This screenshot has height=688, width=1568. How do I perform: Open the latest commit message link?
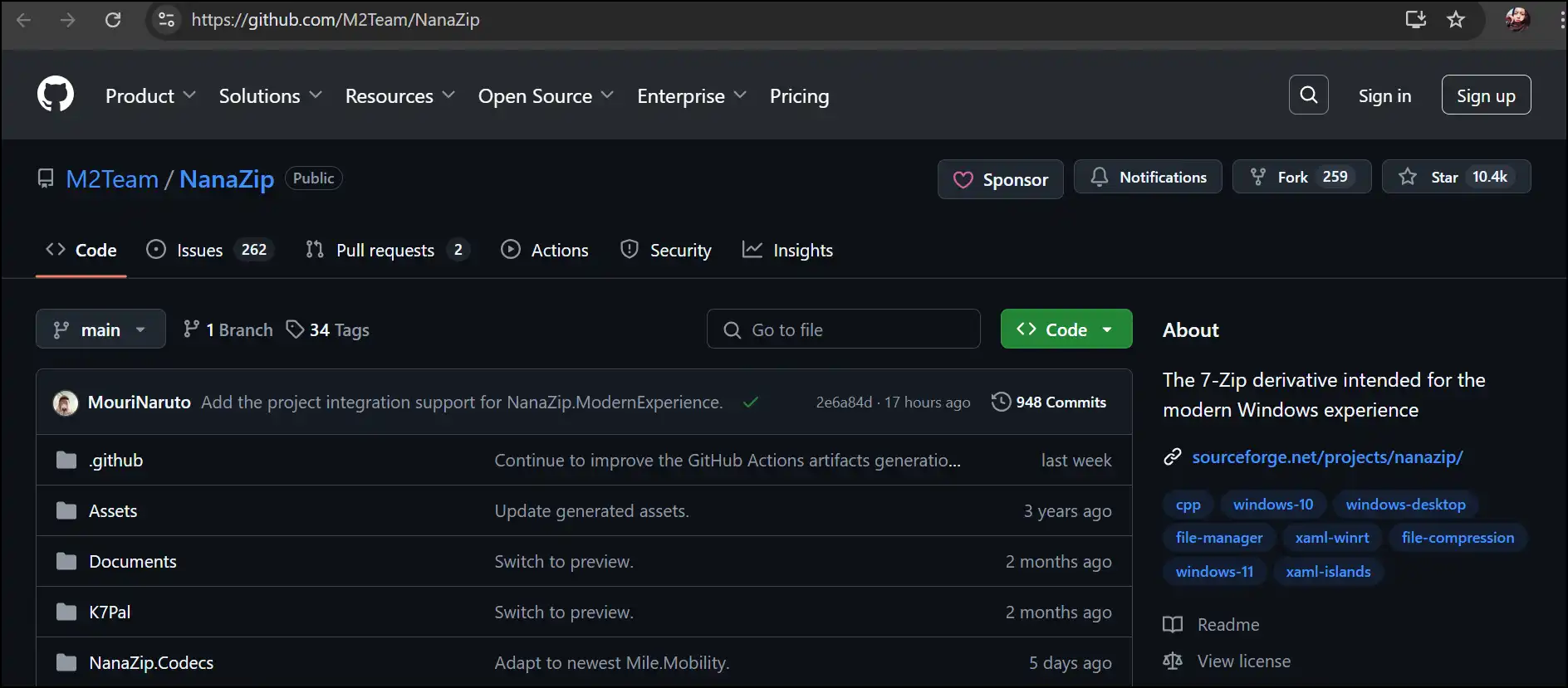[x=462, y=403]
